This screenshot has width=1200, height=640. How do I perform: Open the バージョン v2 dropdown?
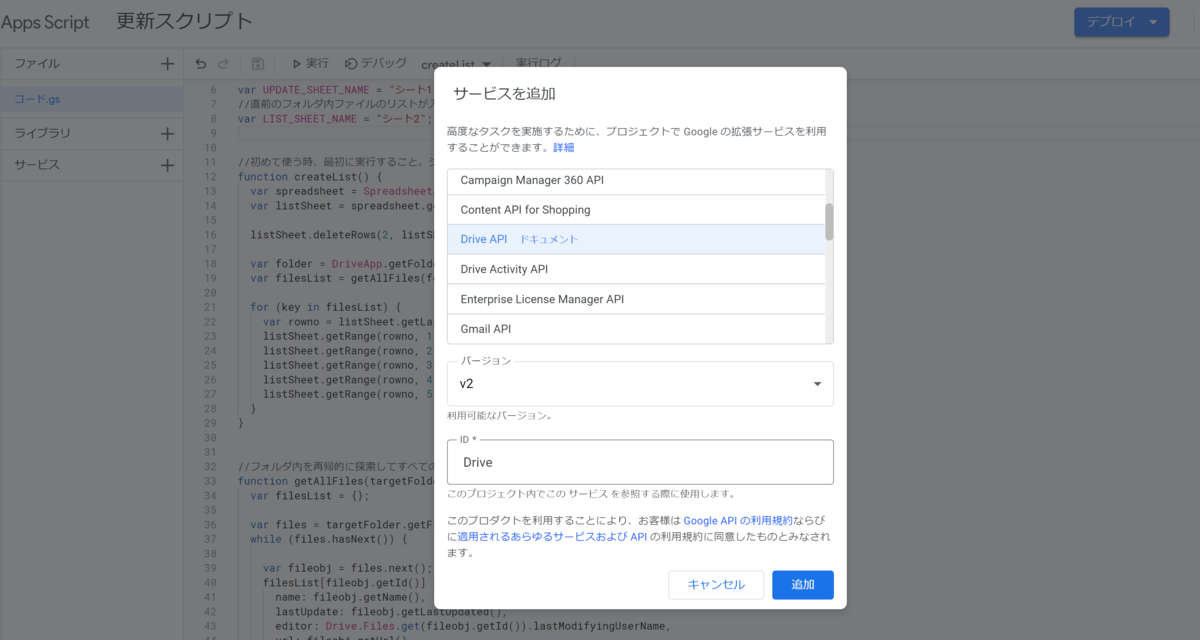pos(640,384)
